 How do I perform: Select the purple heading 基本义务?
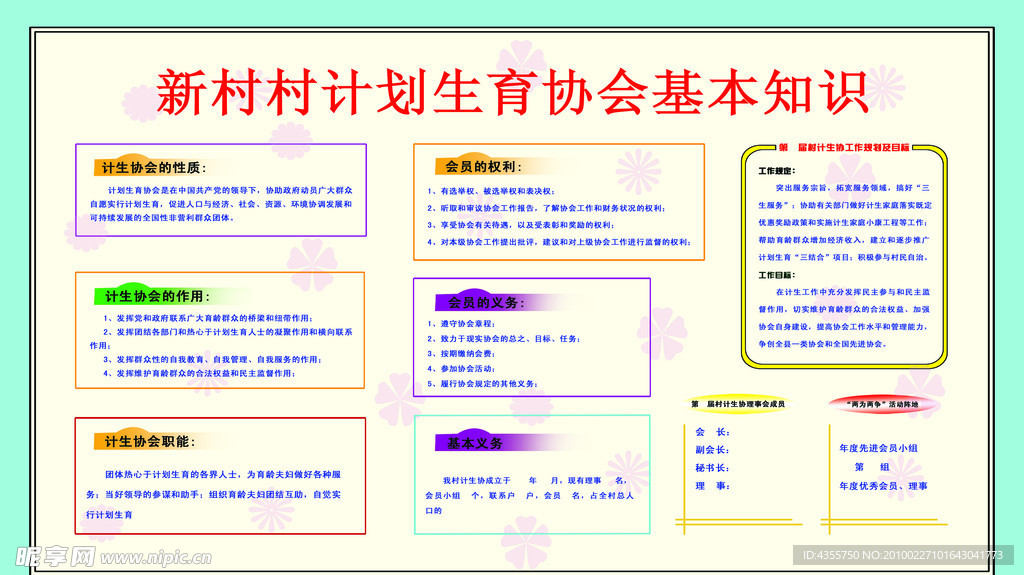[x=475, y=443]
